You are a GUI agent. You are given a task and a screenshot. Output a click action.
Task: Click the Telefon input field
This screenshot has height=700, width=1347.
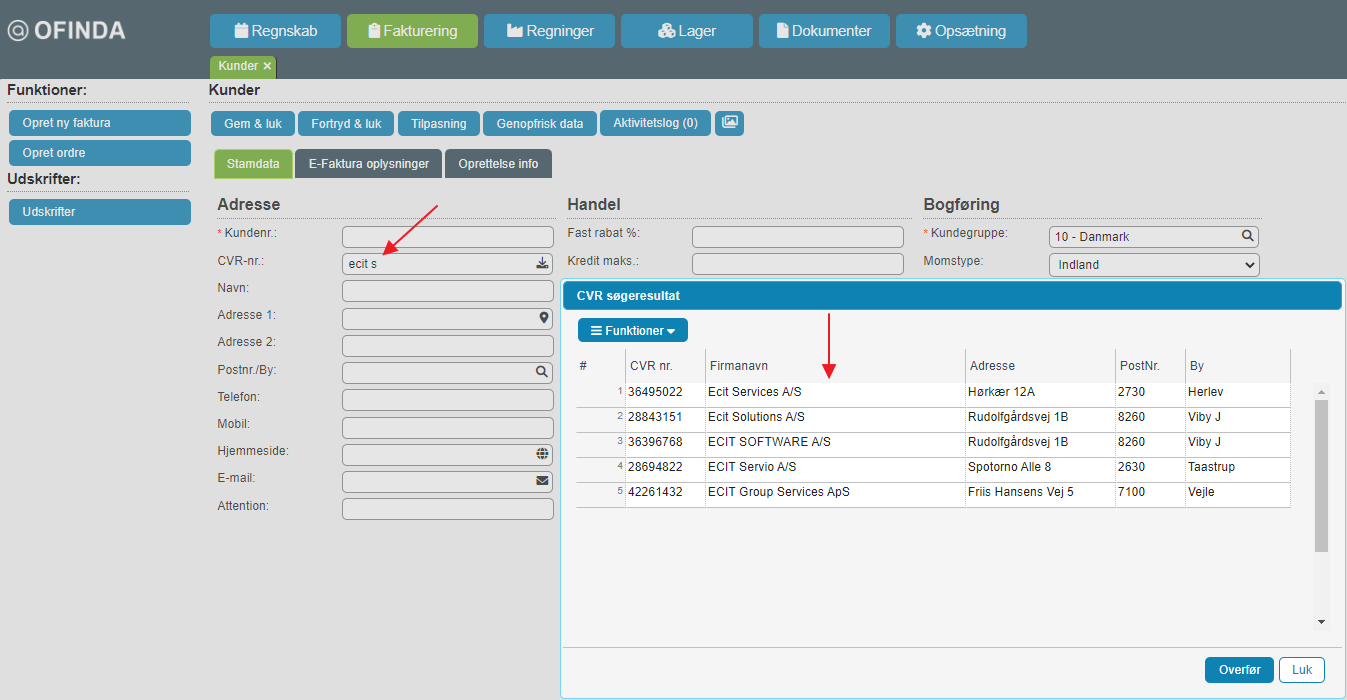[448, 400]
